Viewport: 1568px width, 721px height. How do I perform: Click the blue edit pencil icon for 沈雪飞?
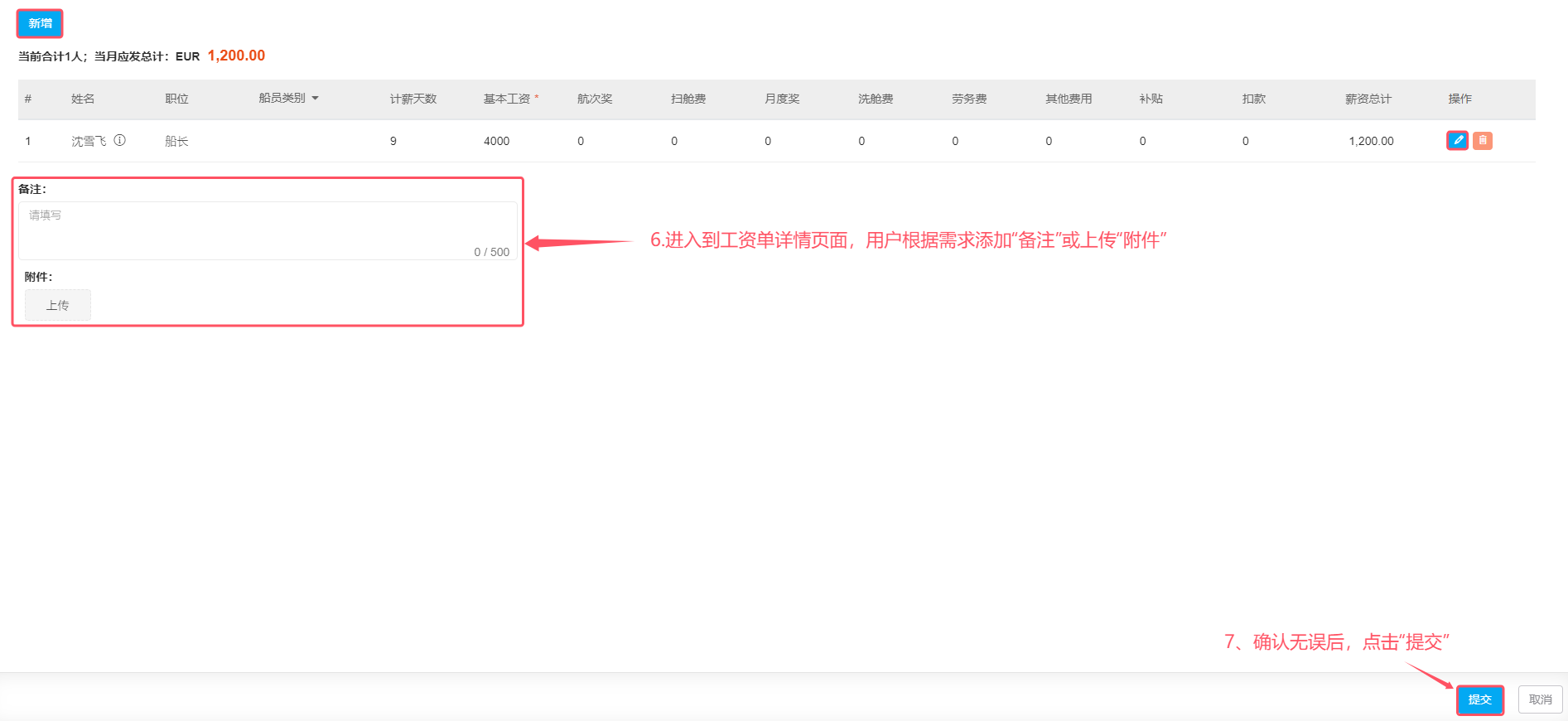coord(1458,141)
